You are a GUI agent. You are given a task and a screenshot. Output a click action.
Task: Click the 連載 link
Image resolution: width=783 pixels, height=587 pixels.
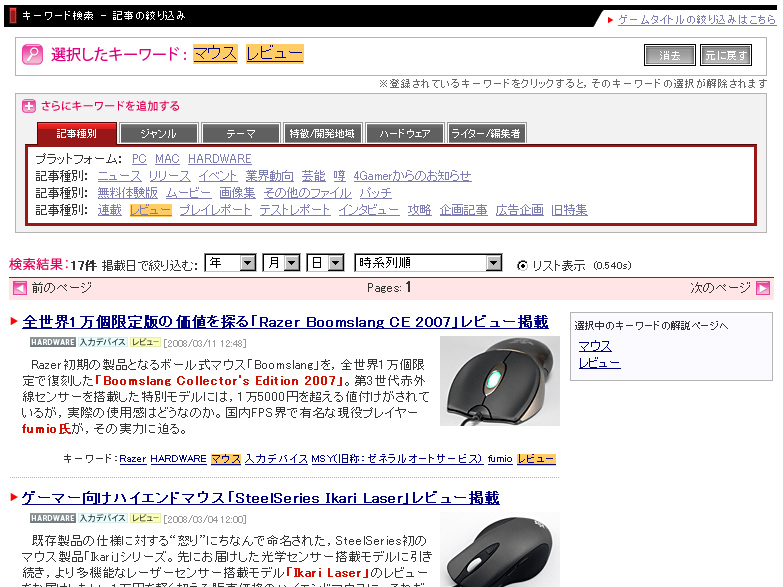[x=110, y=210]
